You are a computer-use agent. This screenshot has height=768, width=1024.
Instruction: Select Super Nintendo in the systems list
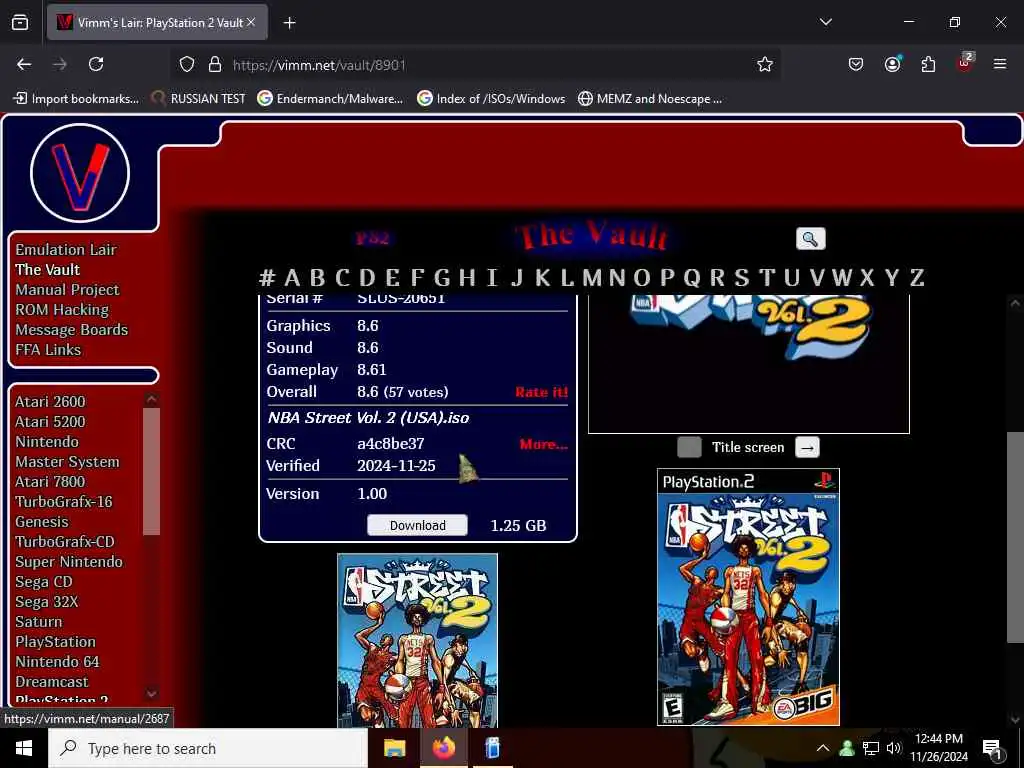point(69,562)
